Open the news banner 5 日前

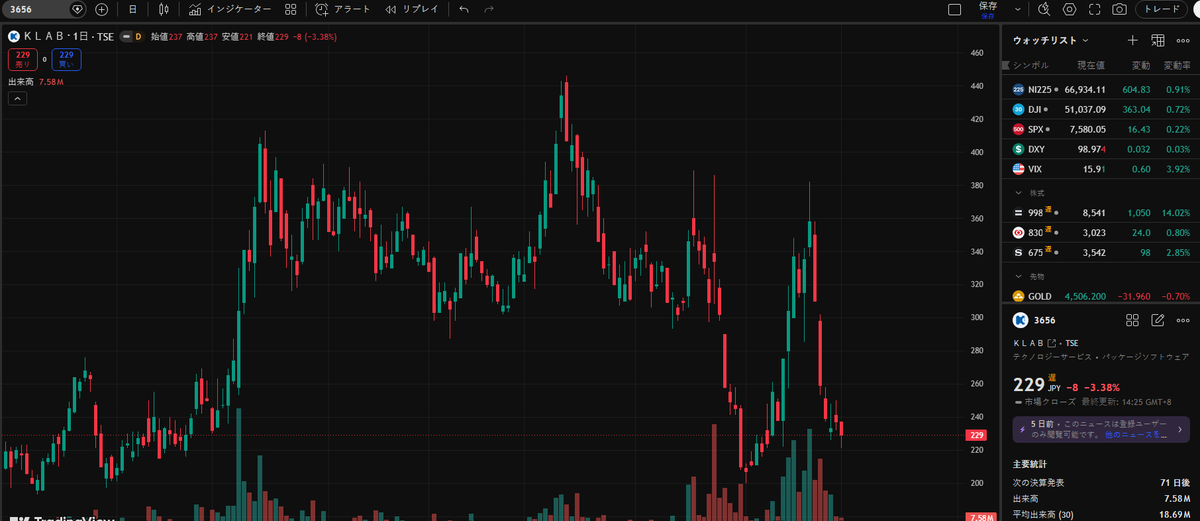(x=1100, y=428)
